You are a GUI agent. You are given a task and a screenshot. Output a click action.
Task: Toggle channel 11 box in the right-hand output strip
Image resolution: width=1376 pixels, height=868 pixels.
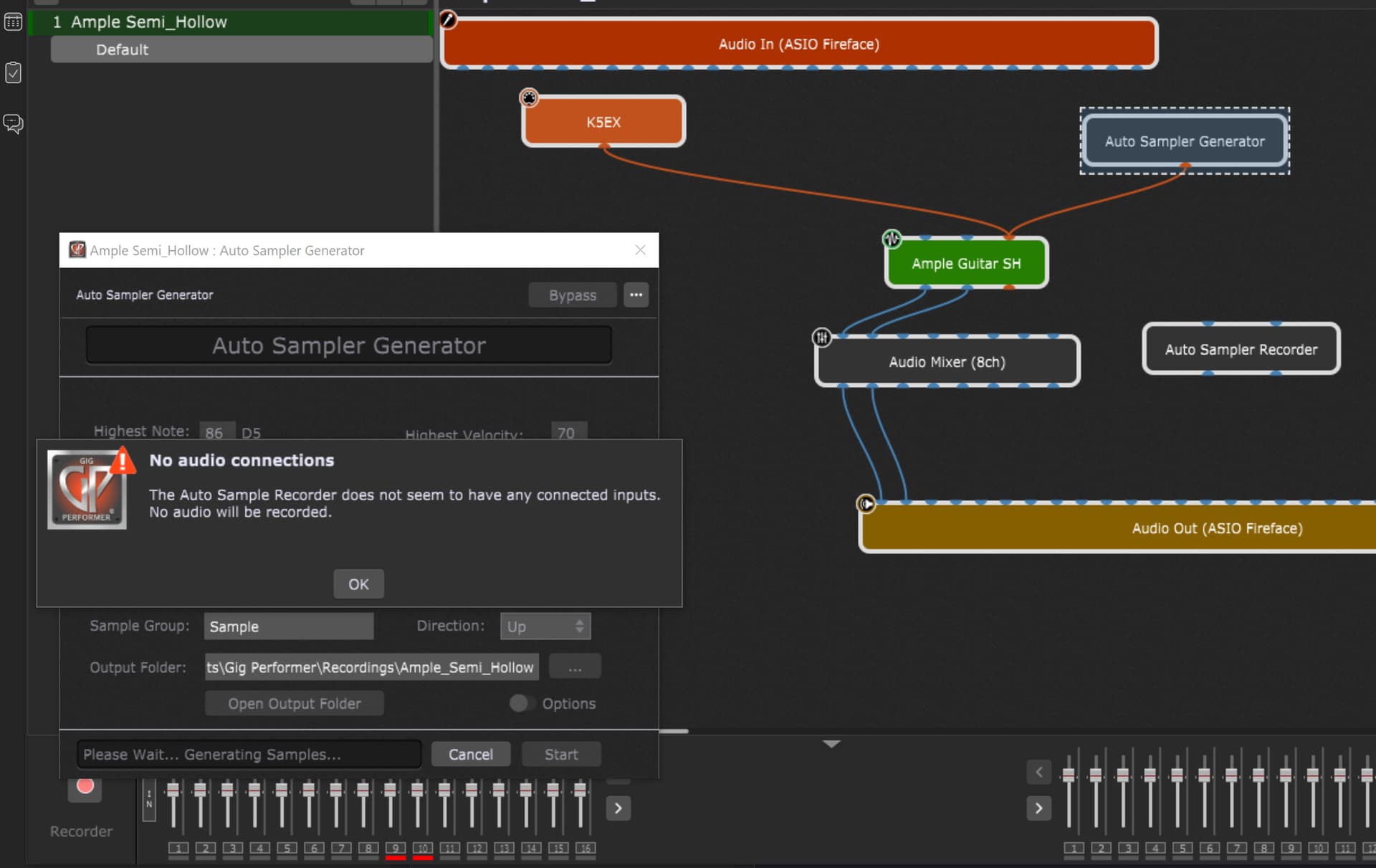pos(1345,849)
